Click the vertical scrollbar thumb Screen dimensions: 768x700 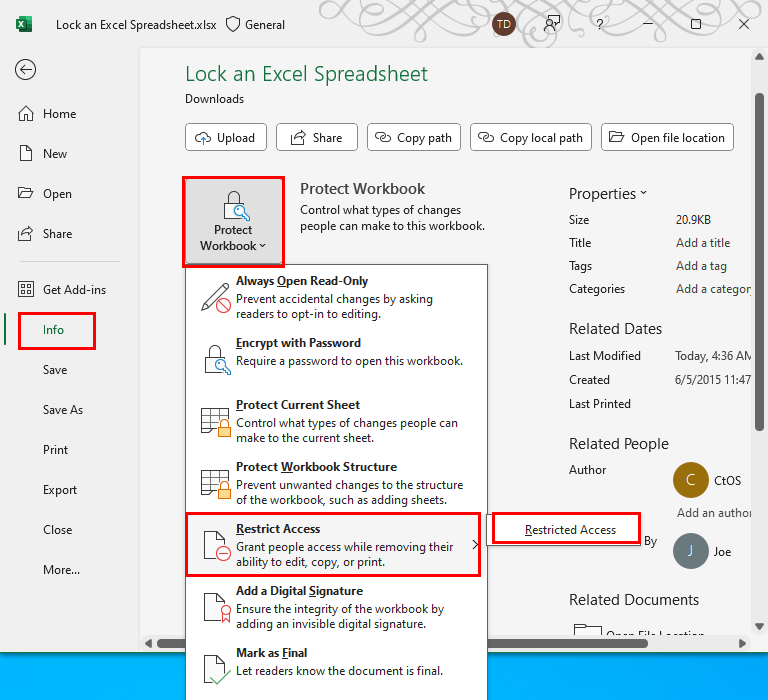759,262
